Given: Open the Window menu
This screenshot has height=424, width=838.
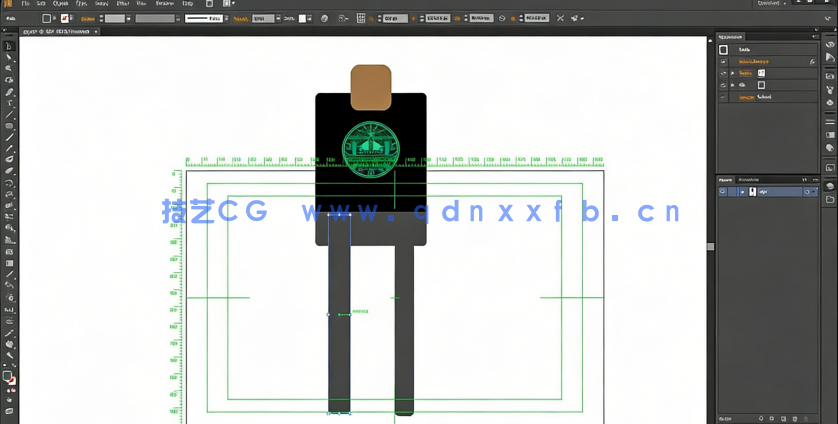Looking at the screenshot, I should pos(164,3).
